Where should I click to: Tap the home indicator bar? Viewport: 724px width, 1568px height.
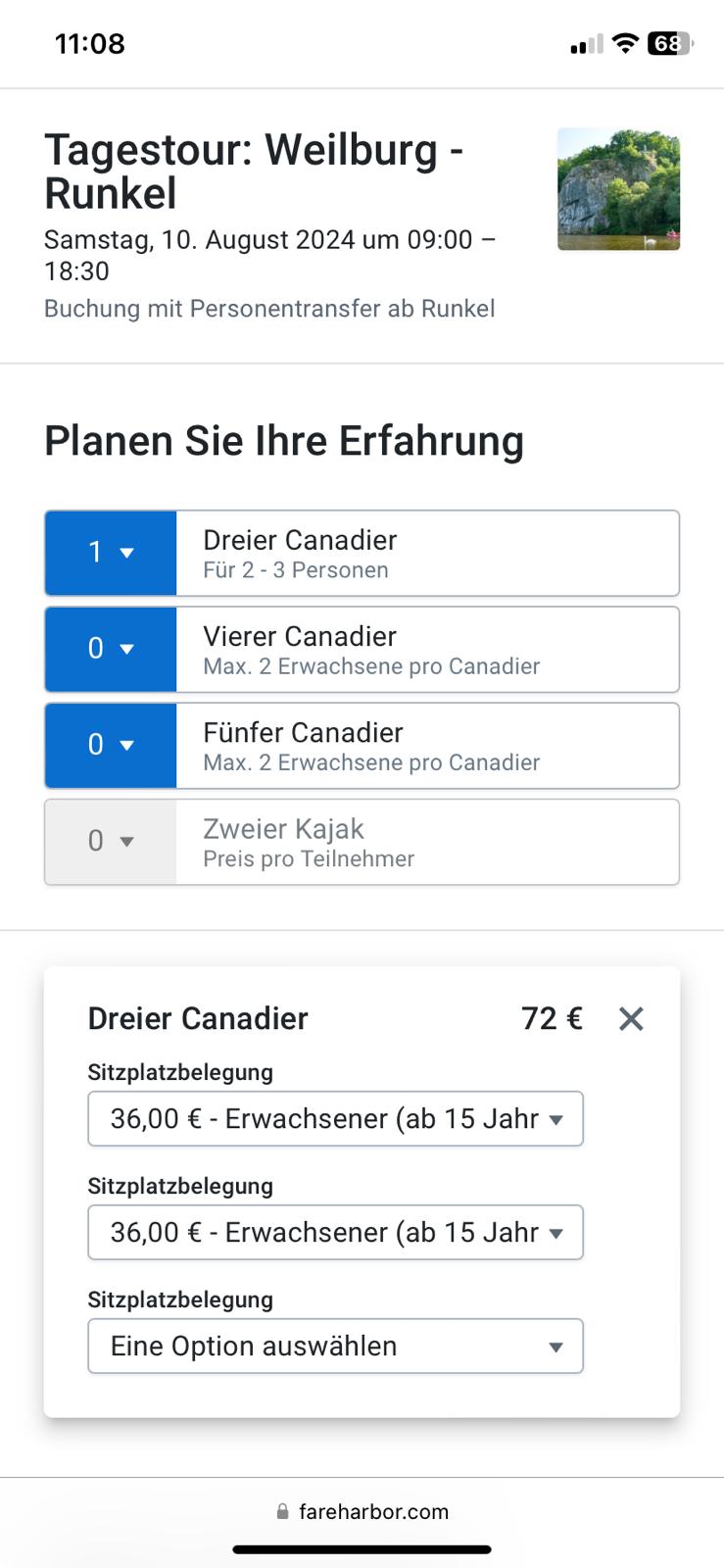pyautogui.click(x=362, y=1549)
